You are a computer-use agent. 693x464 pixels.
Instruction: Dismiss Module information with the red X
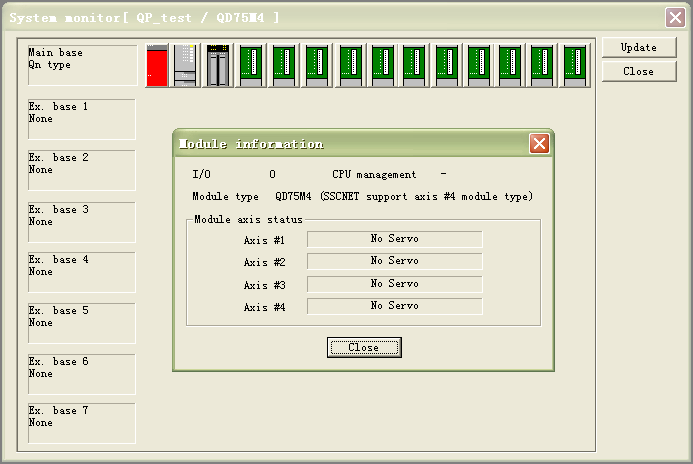tap(539, 144)
